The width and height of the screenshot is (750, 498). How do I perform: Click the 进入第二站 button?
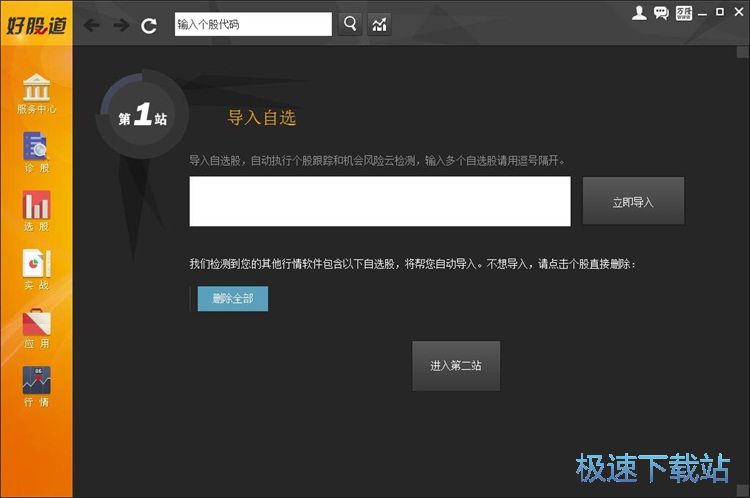[x=456, y=366]
